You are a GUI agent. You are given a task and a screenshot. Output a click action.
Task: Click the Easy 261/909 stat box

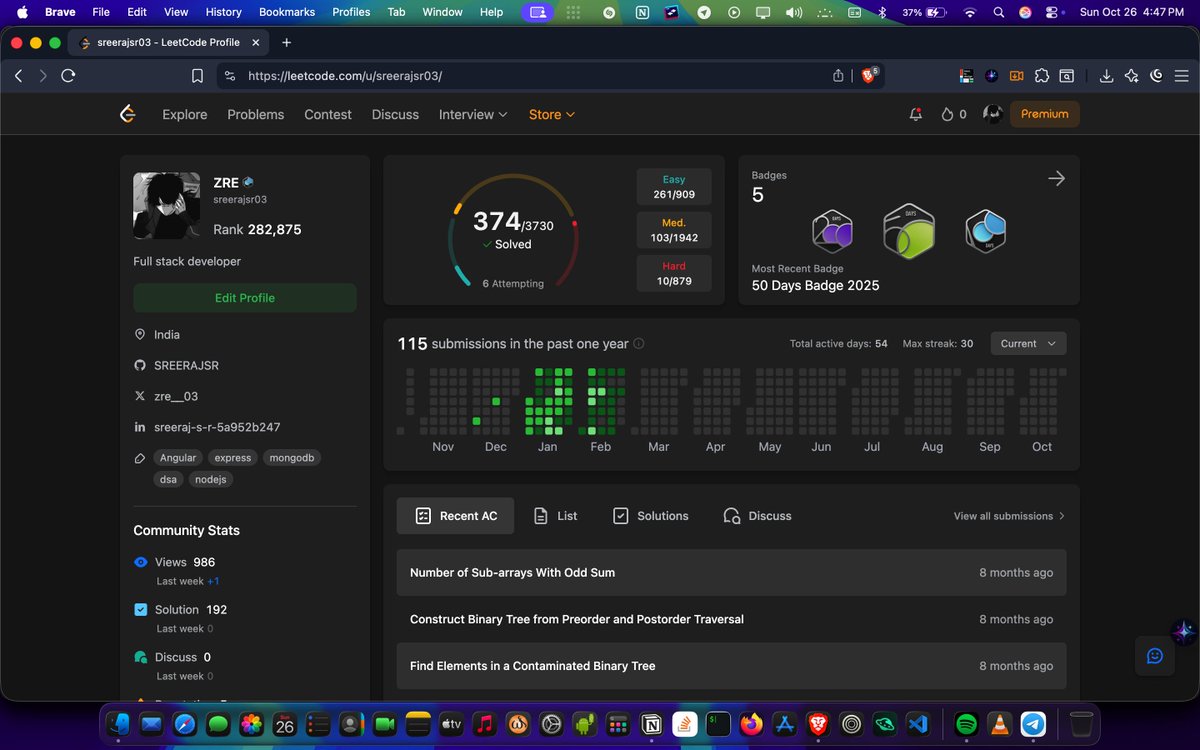click(674, 187)
